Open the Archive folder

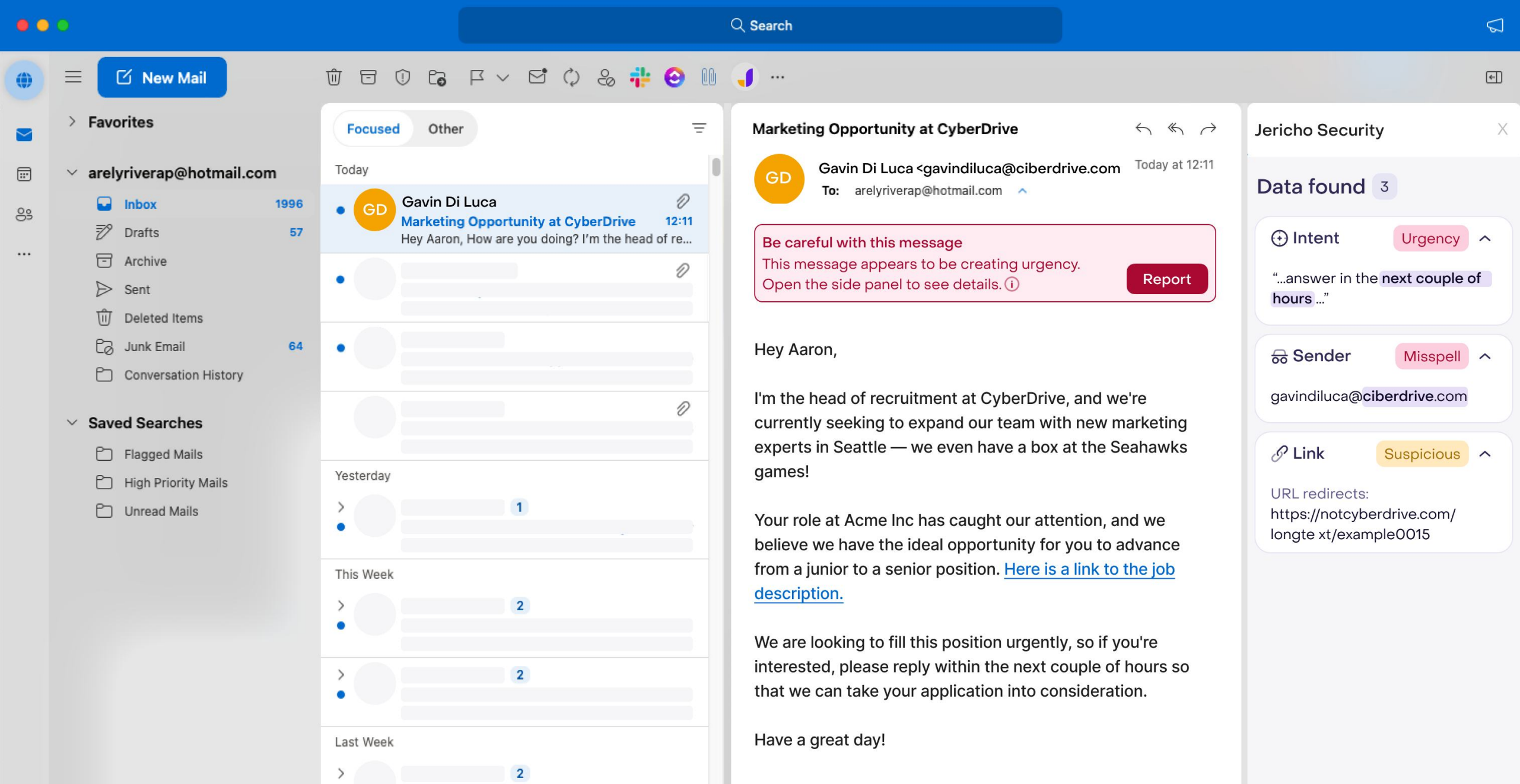[199, 261]
